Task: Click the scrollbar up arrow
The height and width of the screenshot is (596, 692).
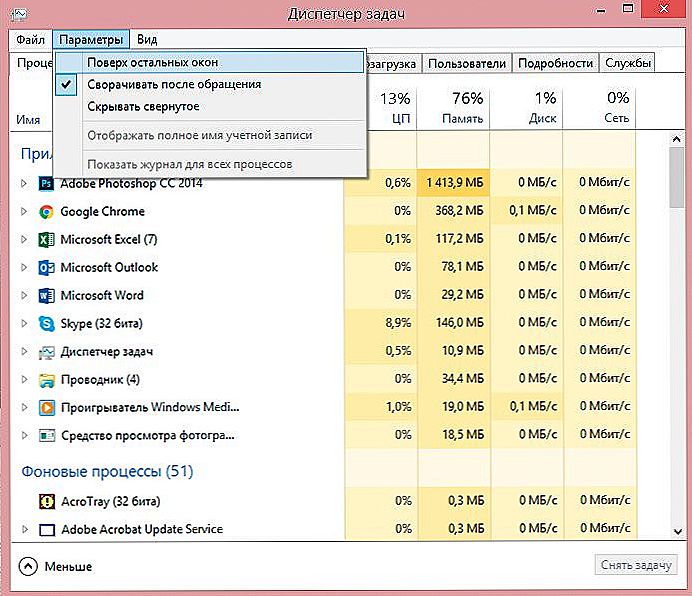Action: pos(677,139)
